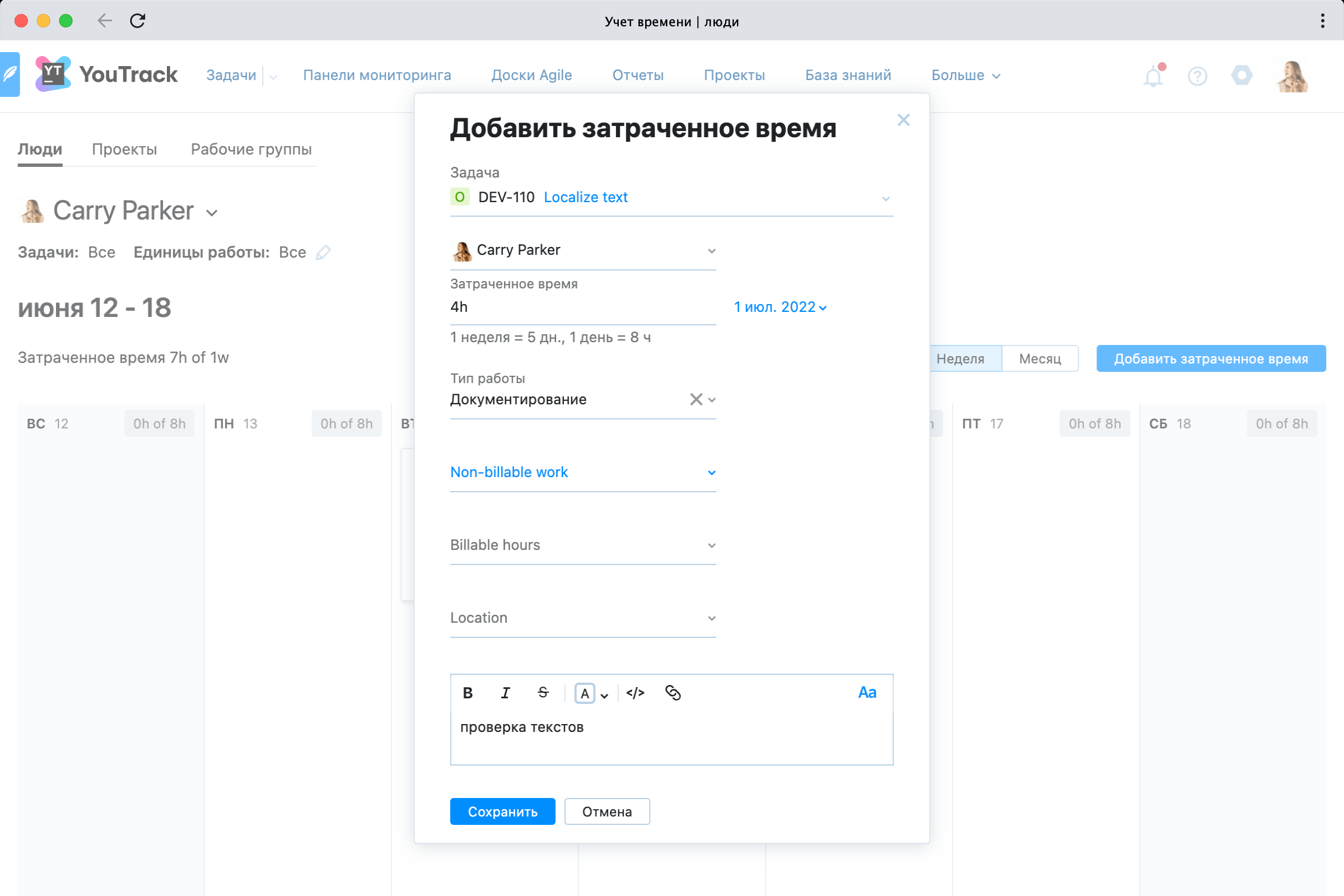Screen dimensions: 1344x896
Task: Click the Italic formatting icon
Action: [x=505, y=693]
